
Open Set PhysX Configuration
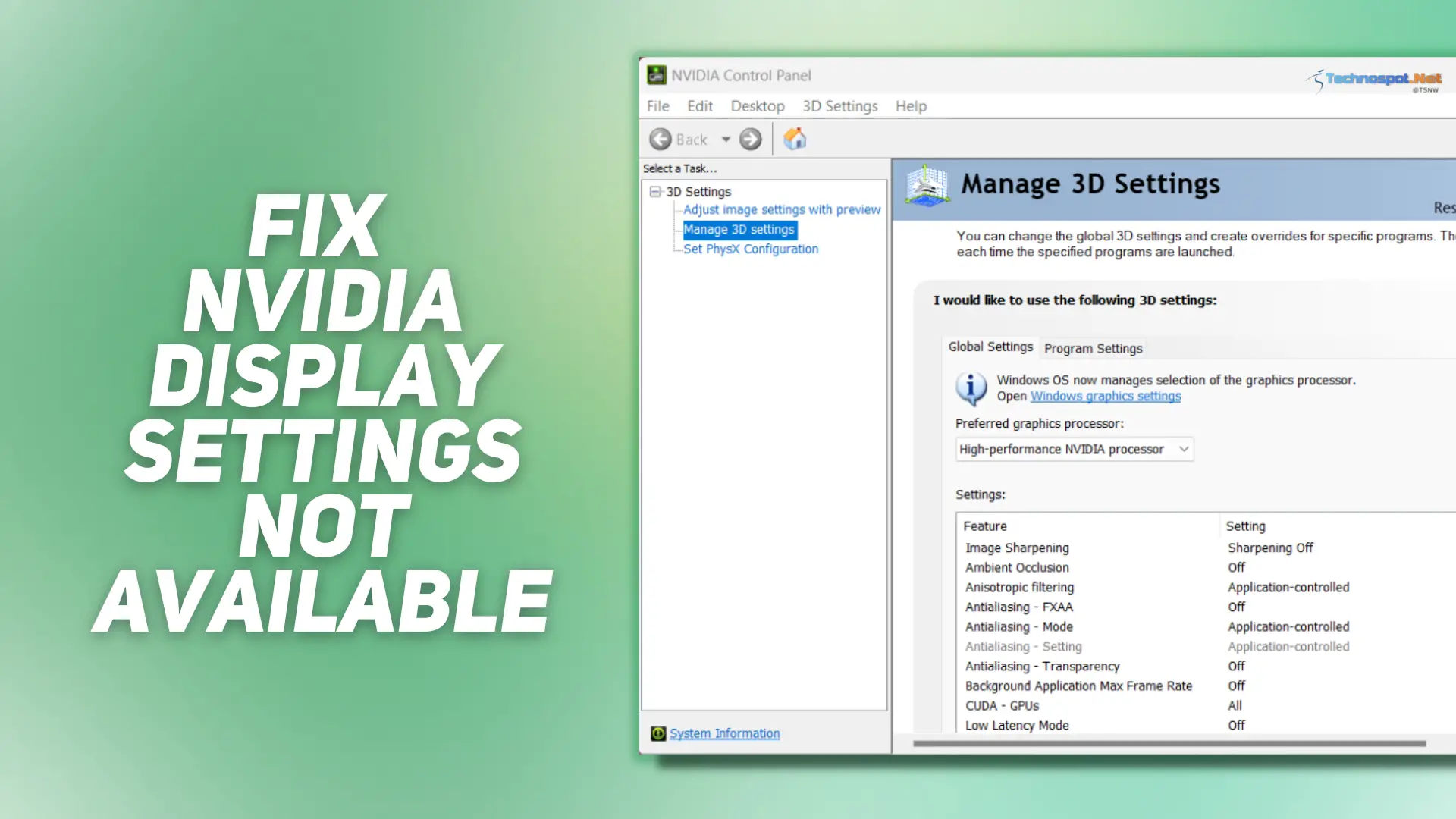click(751, 249)
